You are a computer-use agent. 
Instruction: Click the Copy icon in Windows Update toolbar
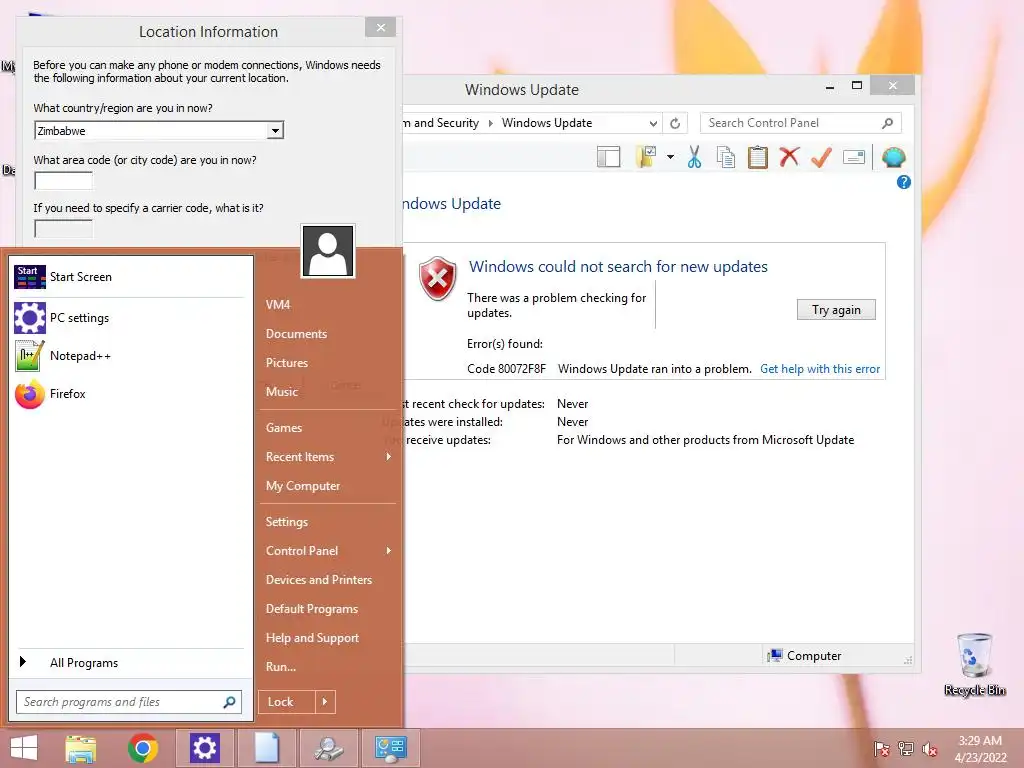726,157
